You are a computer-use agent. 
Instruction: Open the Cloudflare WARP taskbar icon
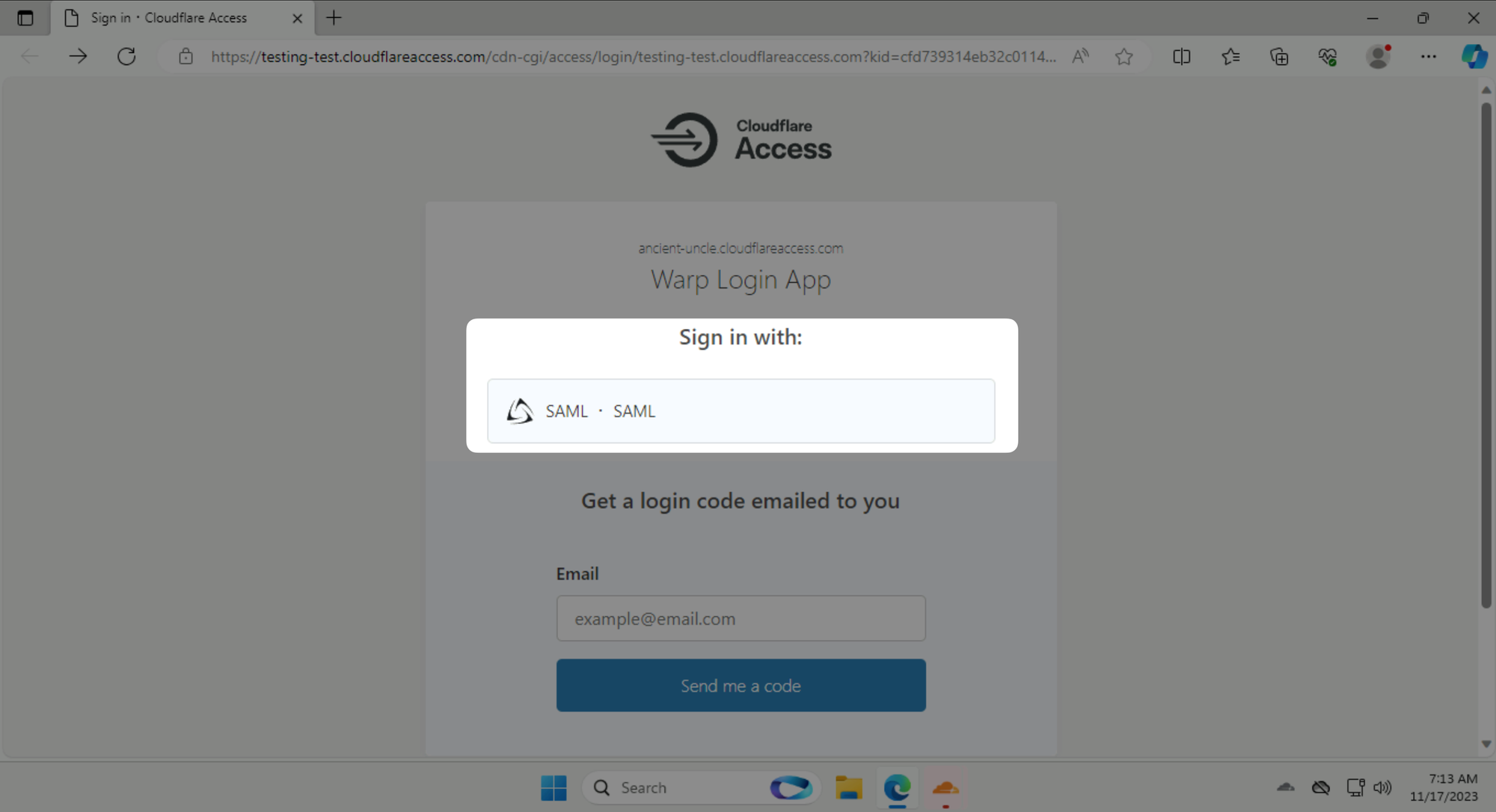pyautogui.click(x=945, y=787)
